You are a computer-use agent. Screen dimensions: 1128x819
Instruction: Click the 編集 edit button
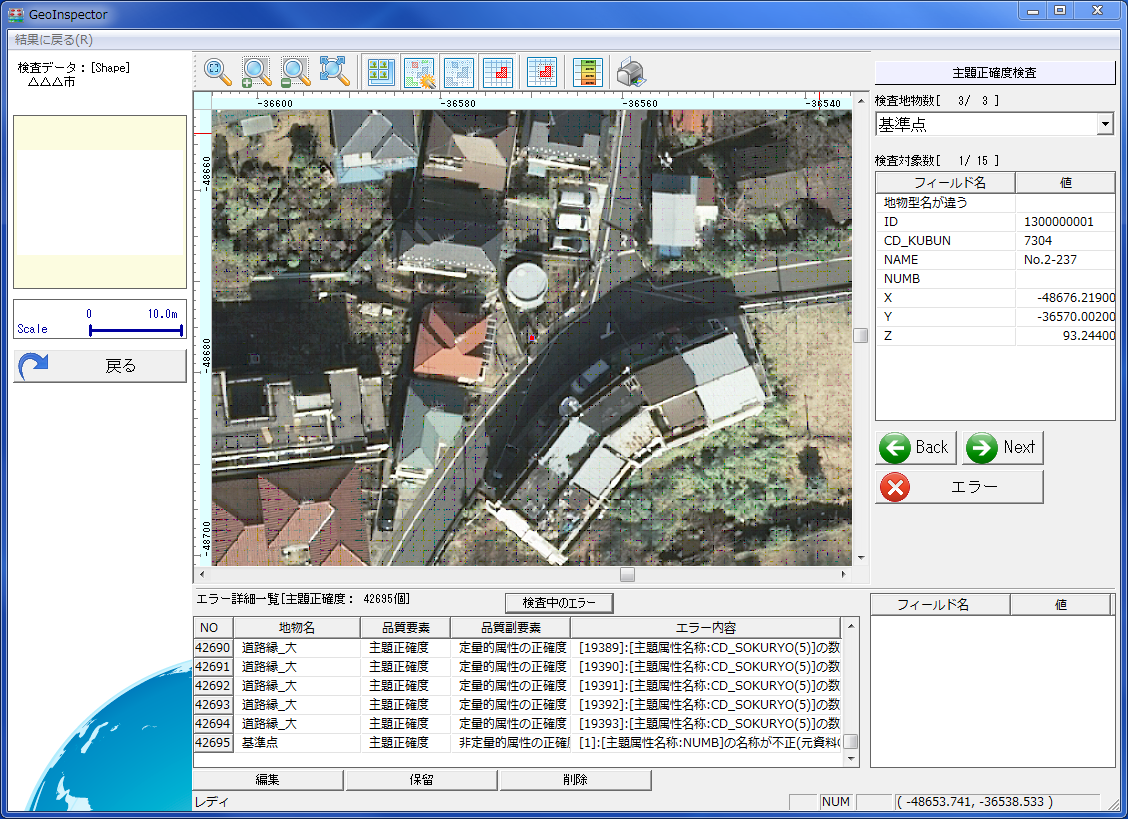pos(268,779)
